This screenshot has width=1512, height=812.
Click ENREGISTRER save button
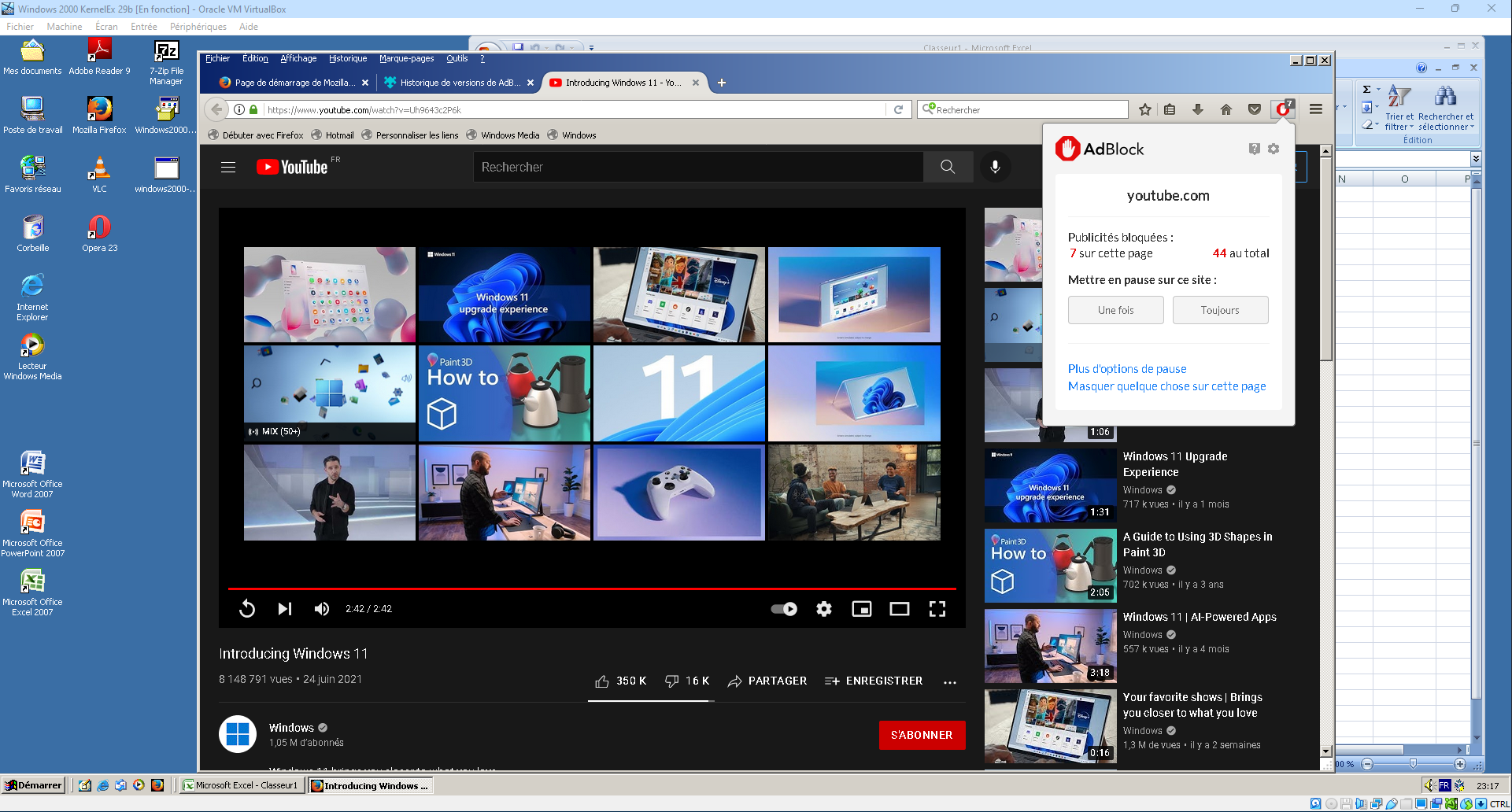(874, 681)
